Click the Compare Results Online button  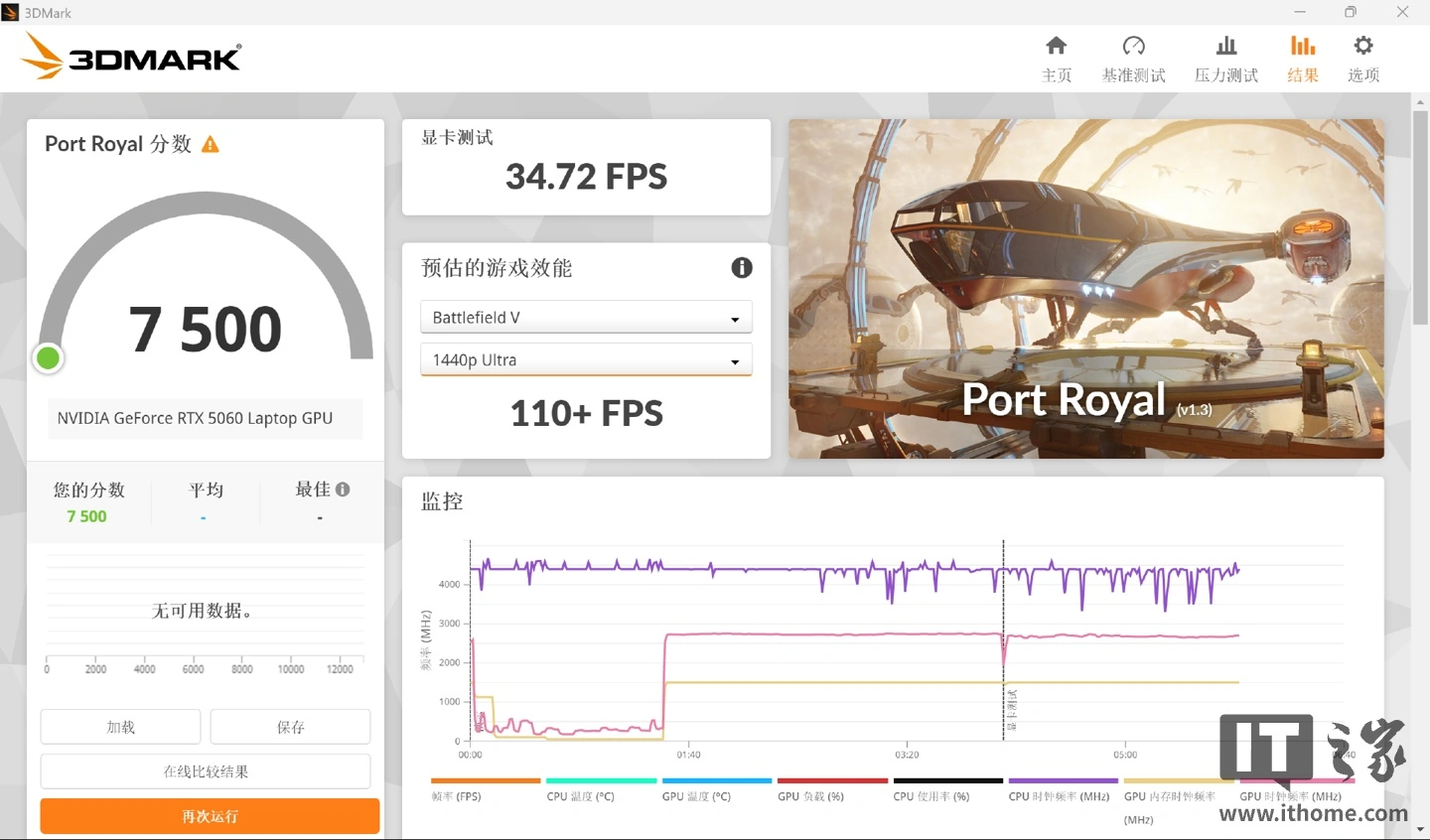coord(206,771)
